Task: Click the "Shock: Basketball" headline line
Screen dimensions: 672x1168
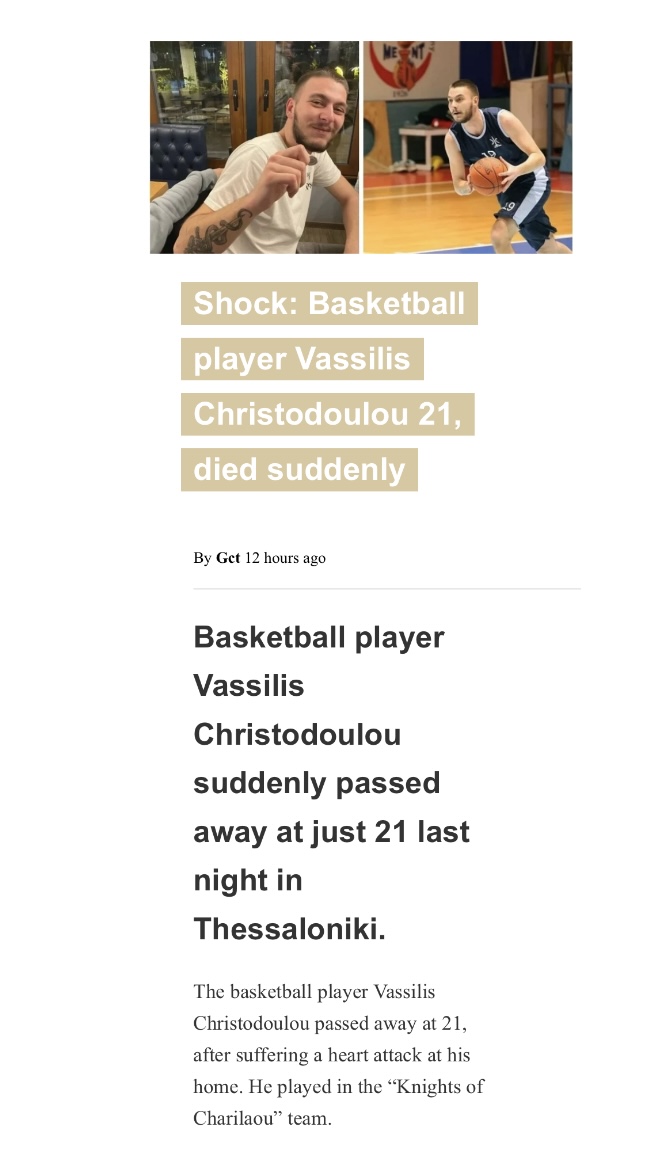Action: point(329,304)
